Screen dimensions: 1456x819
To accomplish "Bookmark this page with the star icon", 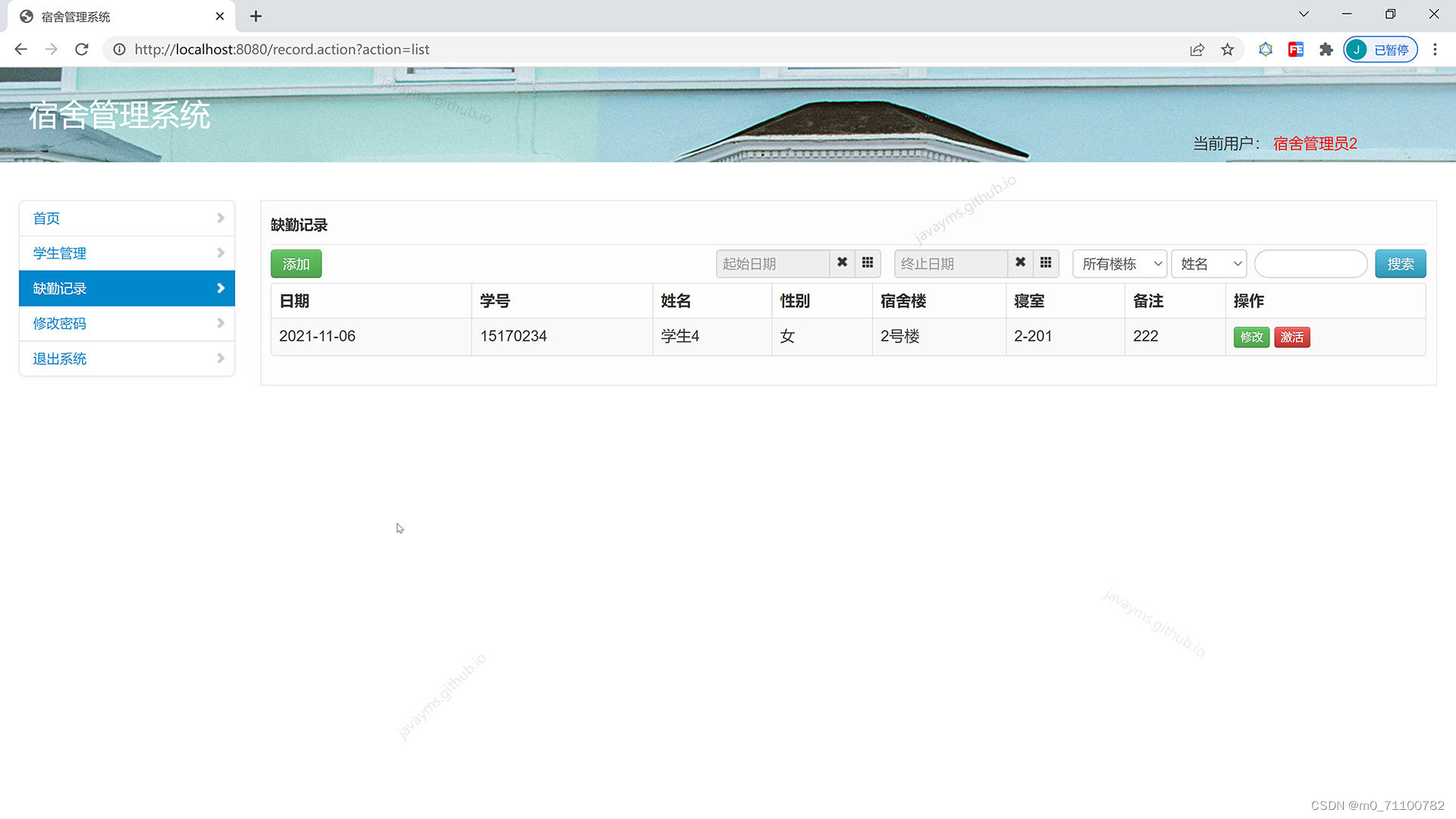I will click(x=1227, y=49).
